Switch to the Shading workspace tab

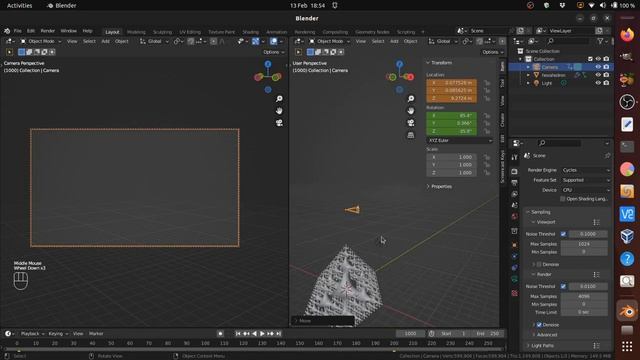(x=251, y=32)
